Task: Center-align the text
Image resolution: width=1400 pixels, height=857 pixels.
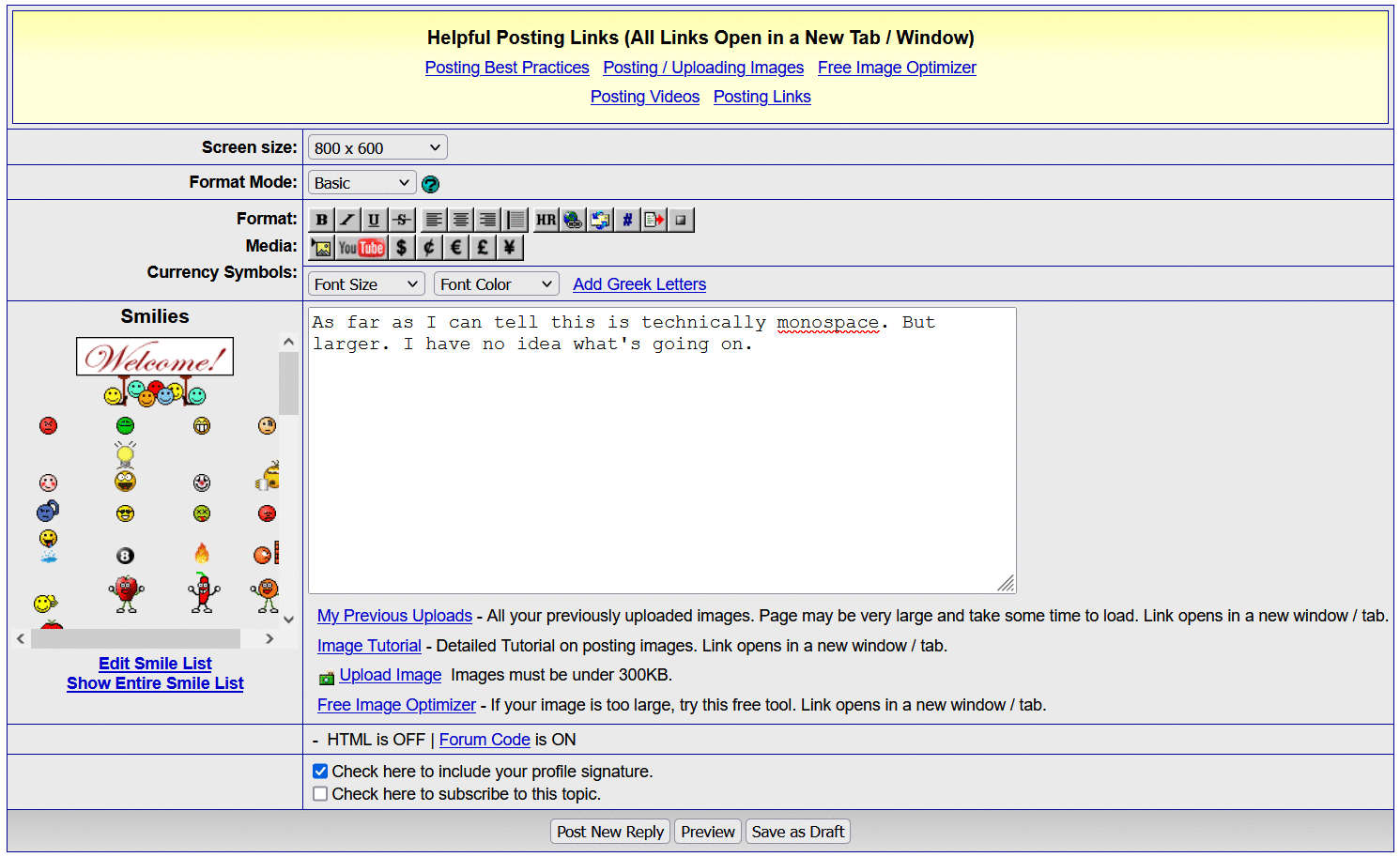Action: [461, 220]
